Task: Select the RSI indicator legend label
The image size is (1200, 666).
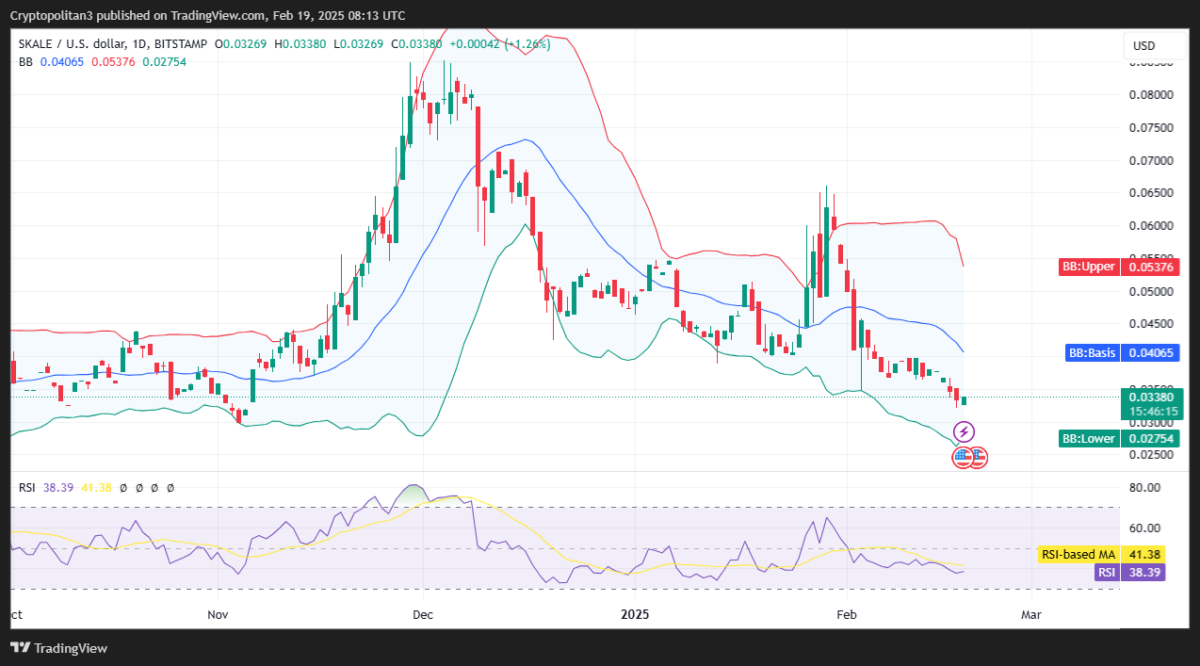Action: [x=28, y=487]
